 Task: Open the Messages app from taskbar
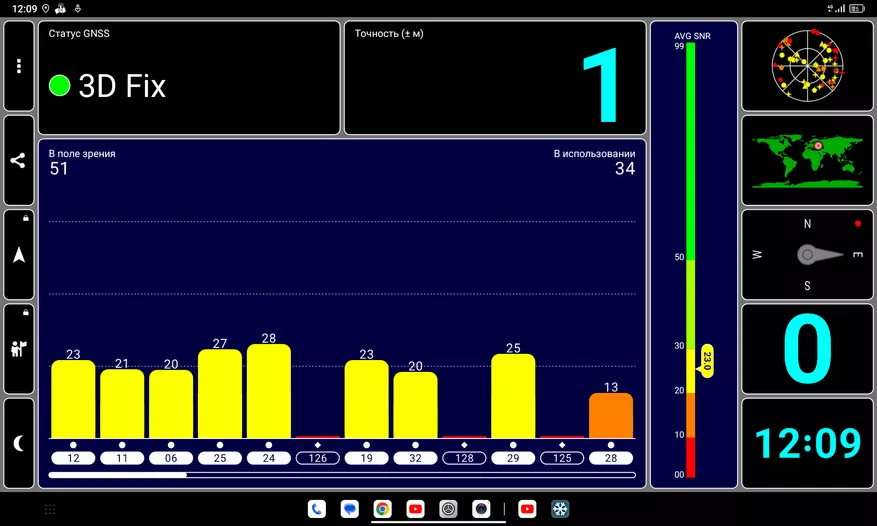pyautogui.click(x=350, y=509)
